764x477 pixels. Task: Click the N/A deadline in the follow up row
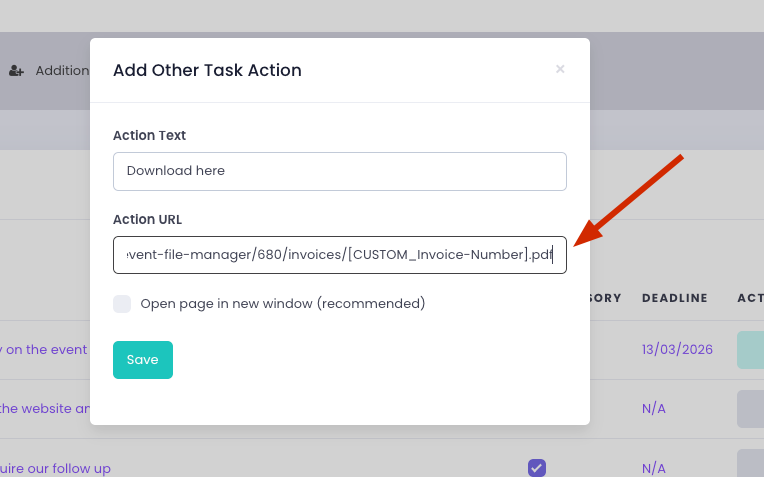tap(653, 468)
